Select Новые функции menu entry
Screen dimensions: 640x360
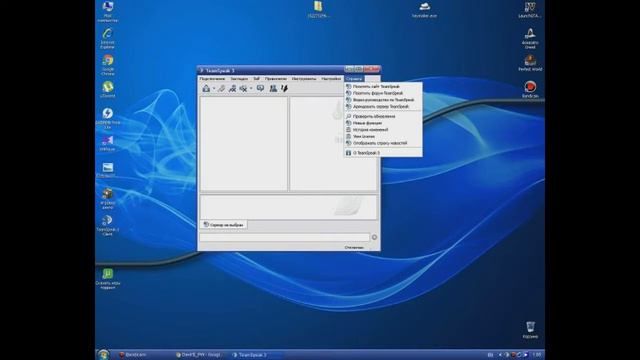pos(383,123)
